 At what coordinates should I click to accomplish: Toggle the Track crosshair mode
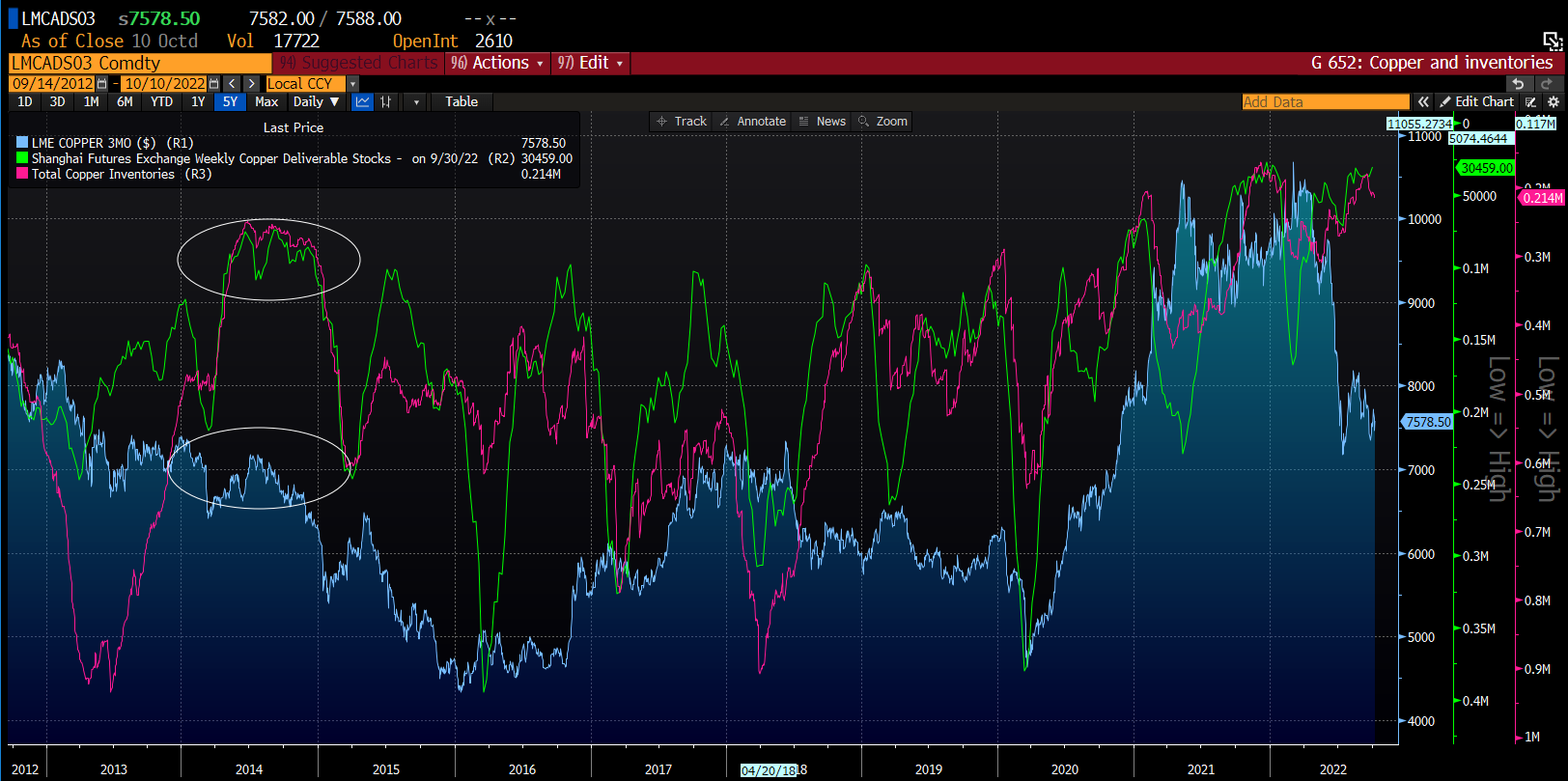point(682,122)
